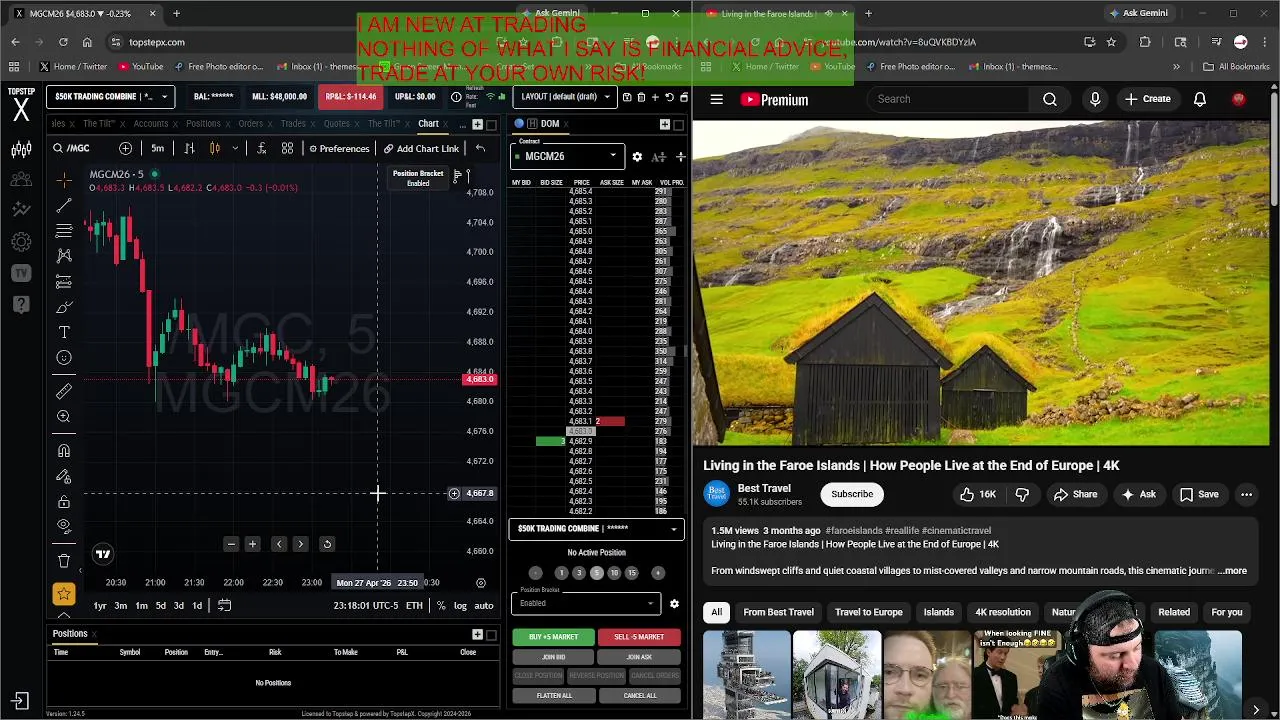Undo last chart action arrow
Screen dimensions: 1280x720
pyautogui.click(x=480, y=149)
